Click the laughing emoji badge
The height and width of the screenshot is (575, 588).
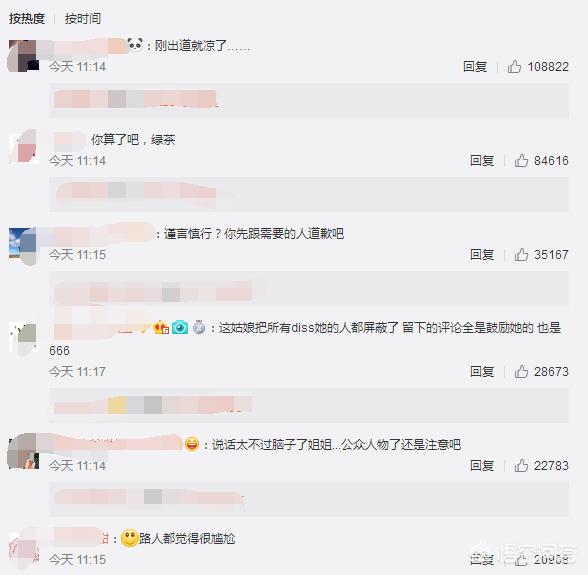pyautogui.click(x=192, y=444)
